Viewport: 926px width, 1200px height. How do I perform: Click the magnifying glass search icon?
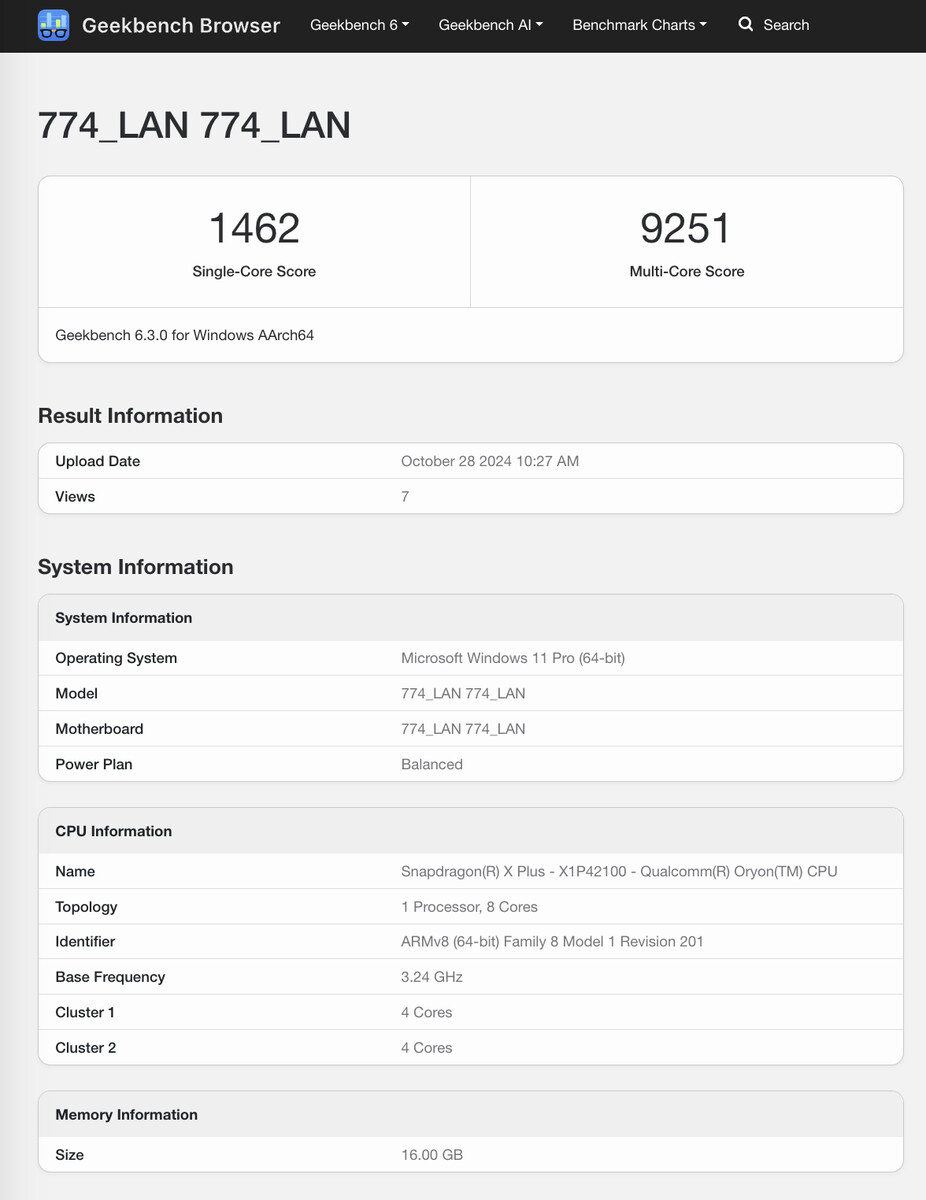(x=746, y=24)
